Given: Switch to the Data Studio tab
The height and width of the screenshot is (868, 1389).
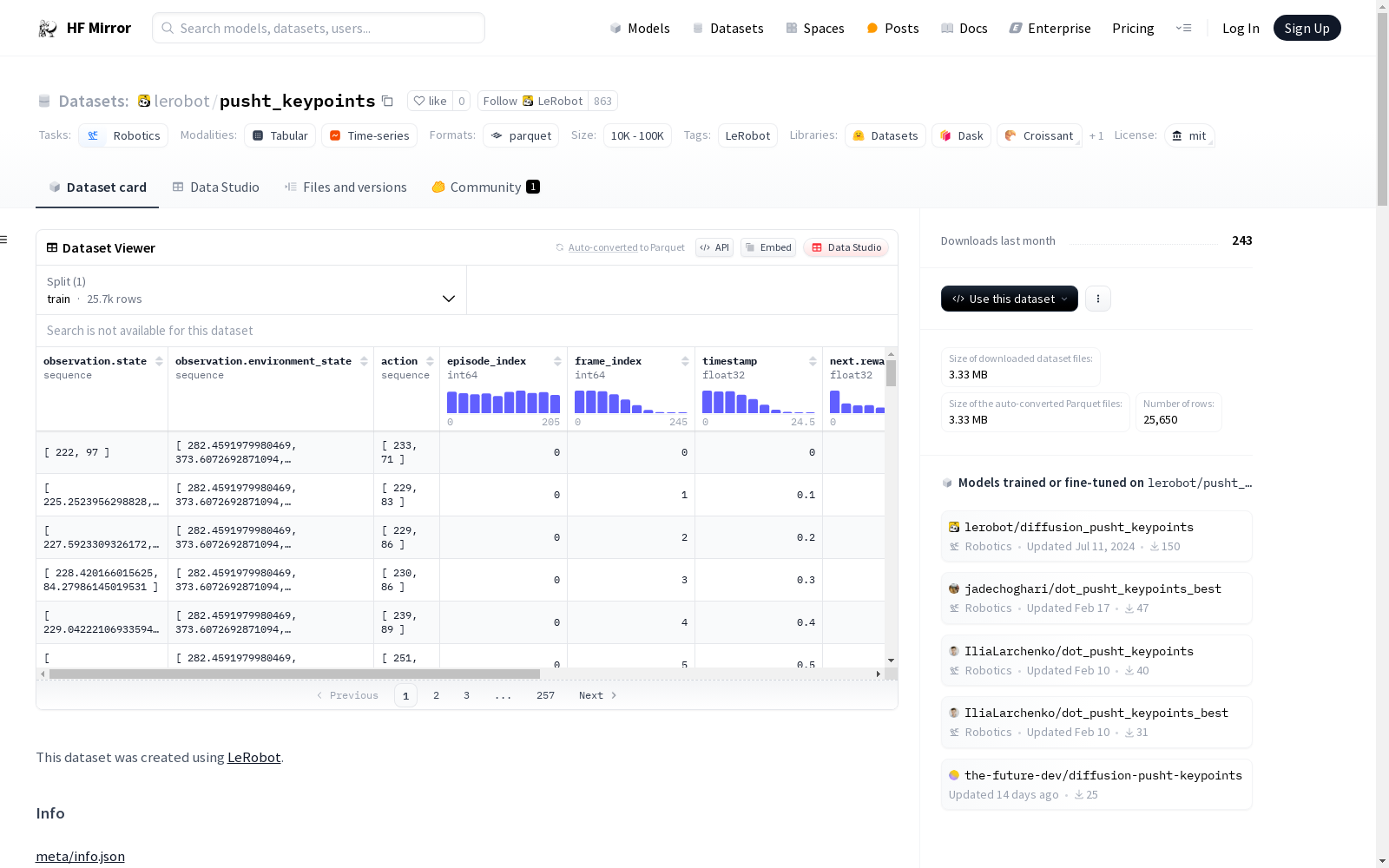Looking at the screenshot, I should (x=216, y=187).
